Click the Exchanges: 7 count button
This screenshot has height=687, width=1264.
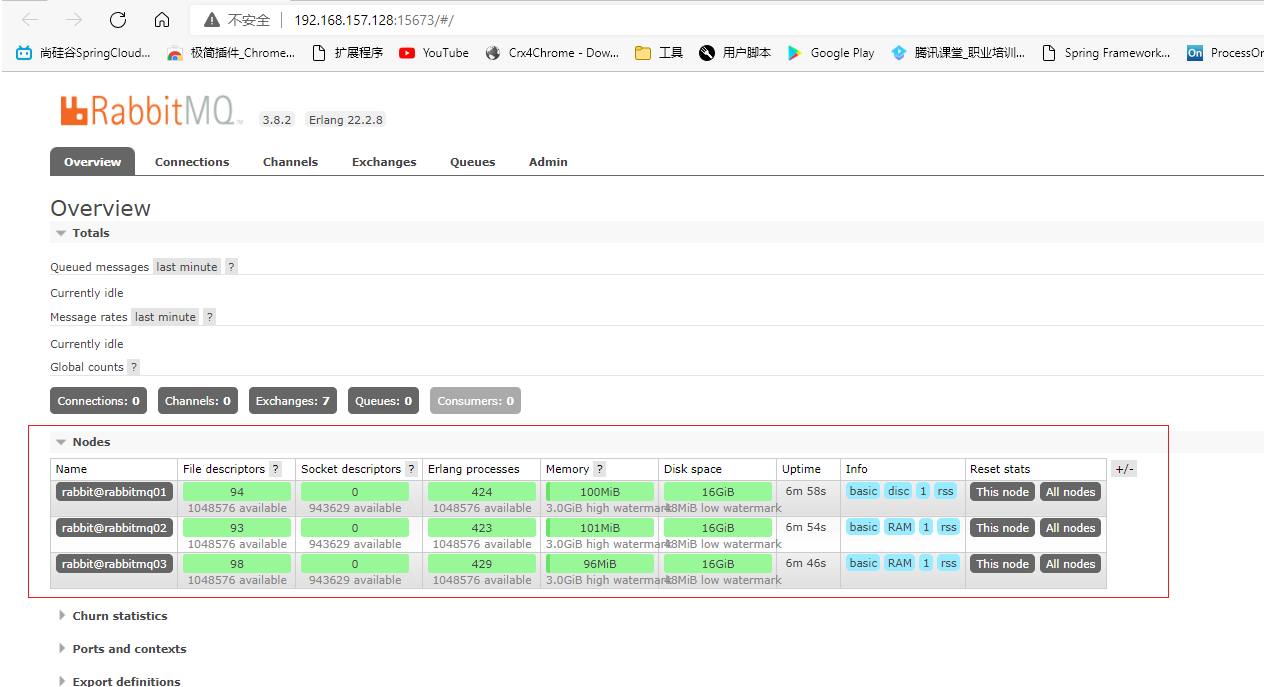point(292,401)
